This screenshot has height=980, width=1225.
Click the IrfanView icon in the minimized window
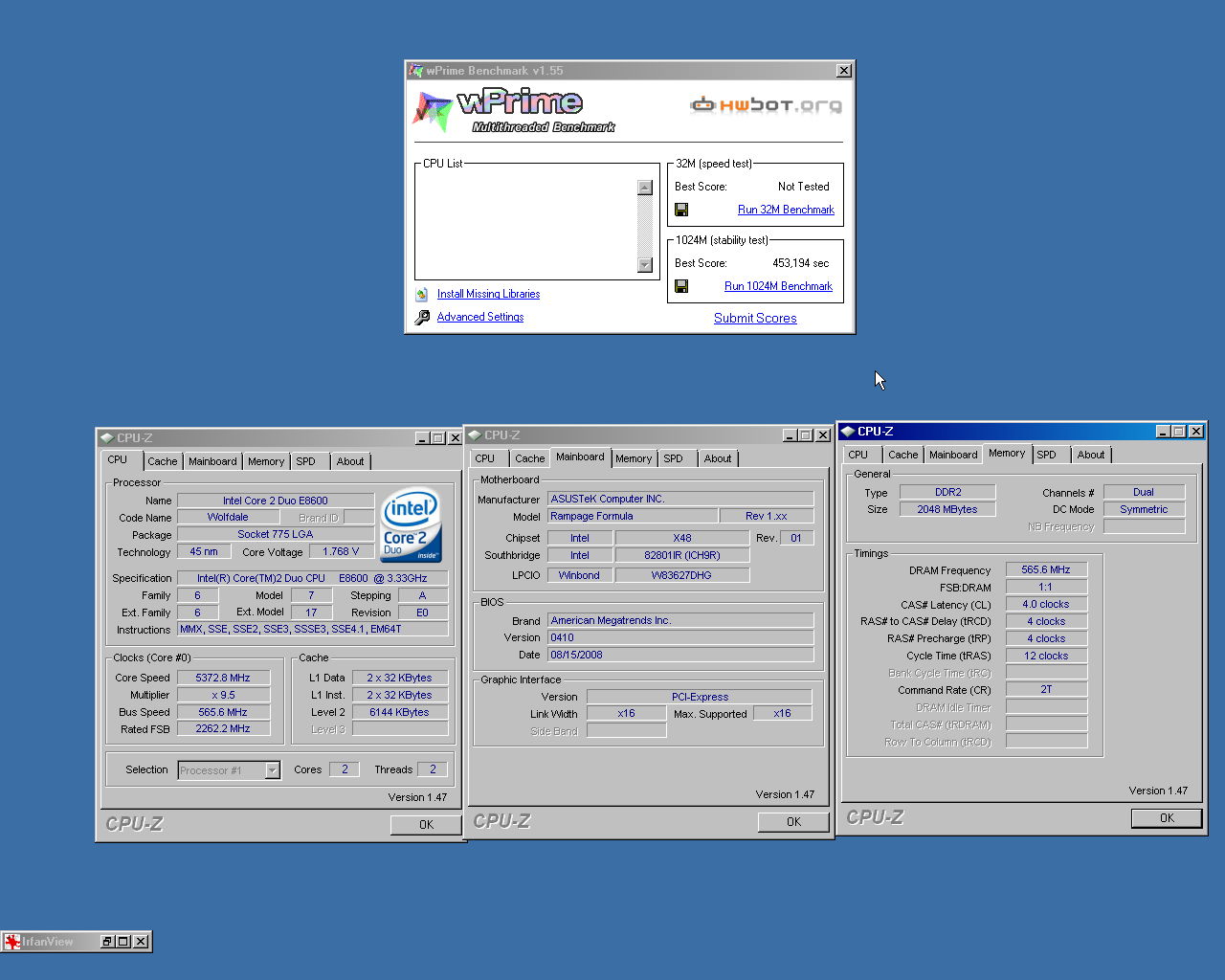(12, 942)
